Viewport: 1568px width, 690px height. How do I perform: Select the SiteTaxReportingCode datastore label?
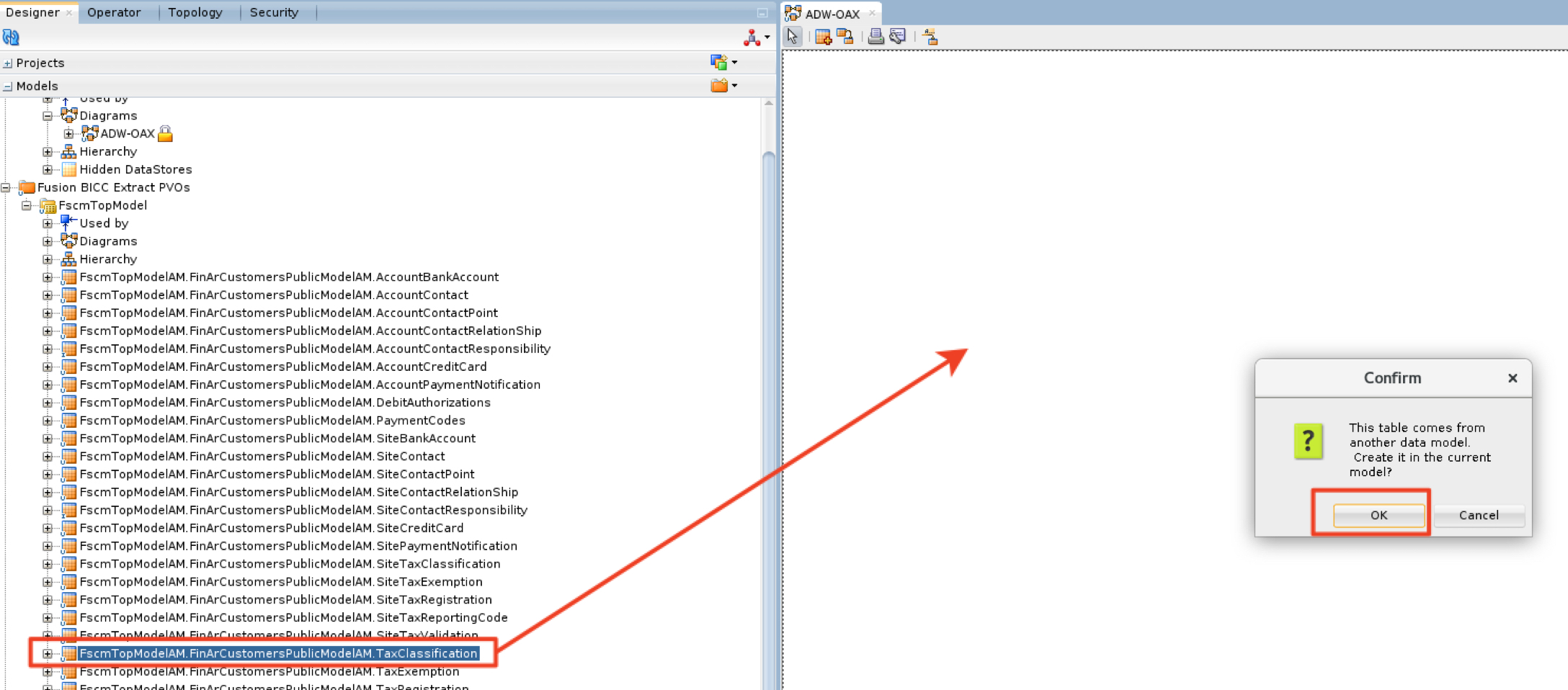[x=293, y=618]
